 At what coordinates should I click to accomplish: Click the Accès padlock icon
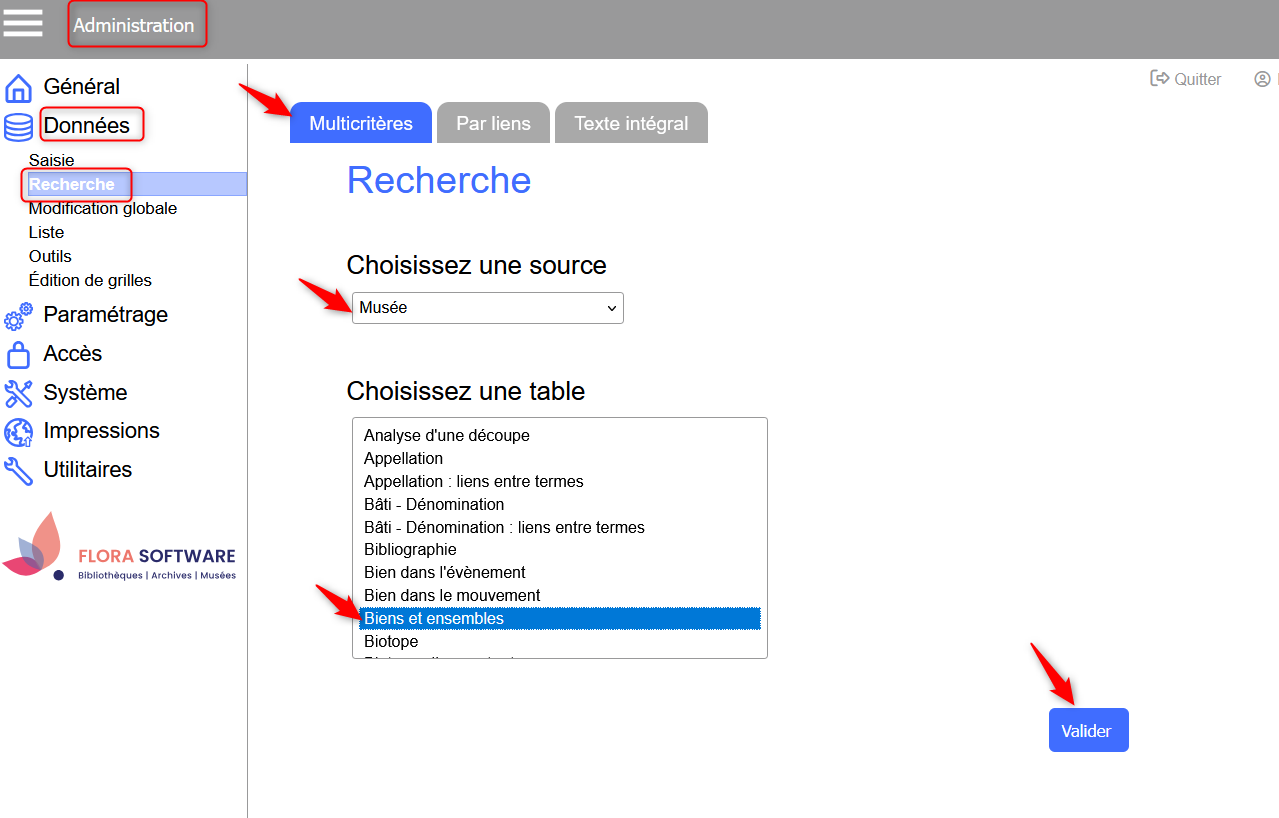click(18, 355)
